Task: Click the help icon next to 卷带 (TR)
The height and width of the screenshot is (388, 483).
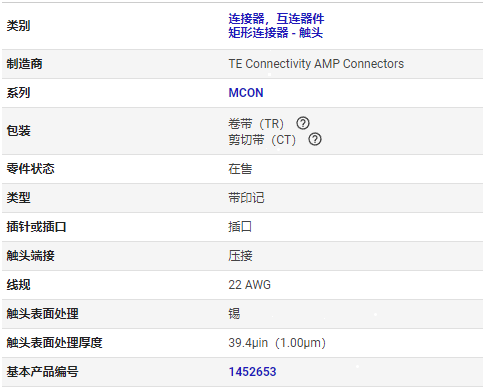Action: pyautogui.click(x=303, y=123)
